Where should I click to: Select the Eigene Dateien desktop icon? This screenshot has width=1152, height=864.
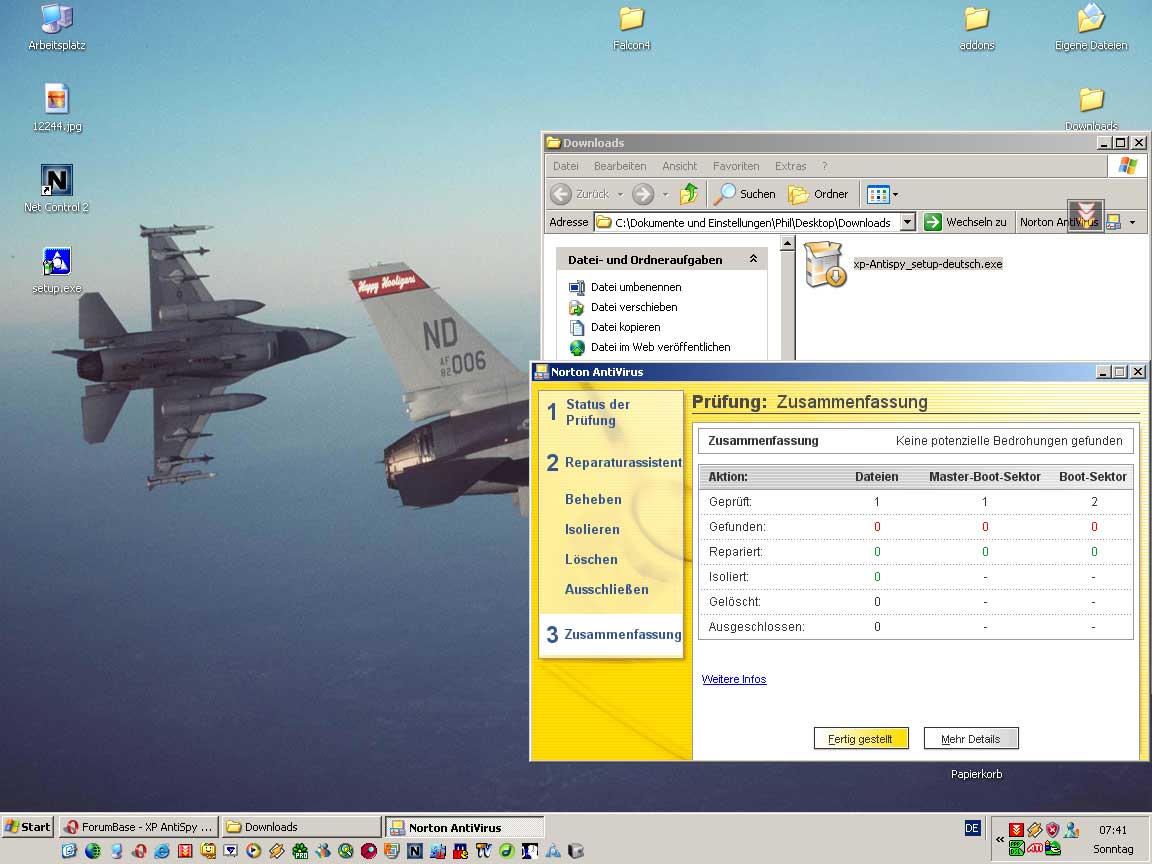tap(1091, 28)
